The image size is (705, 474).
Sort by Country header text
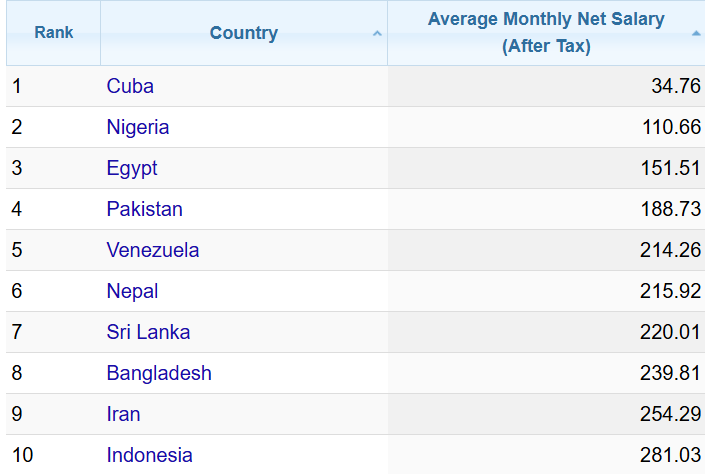pyautogui.click(x=243, y=33)
